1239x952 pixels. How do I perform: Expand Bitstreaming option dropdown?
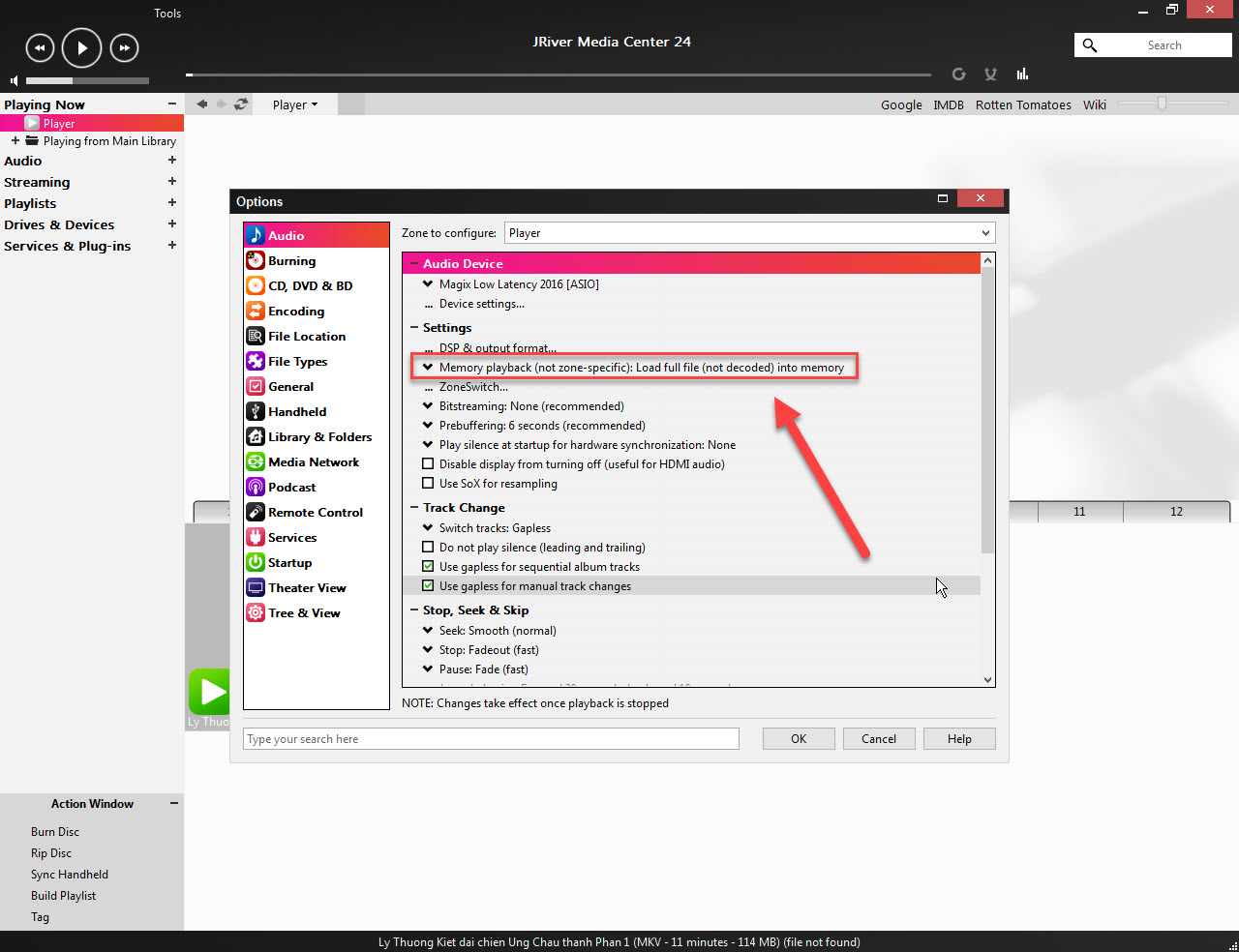click(x=428, y=406)
